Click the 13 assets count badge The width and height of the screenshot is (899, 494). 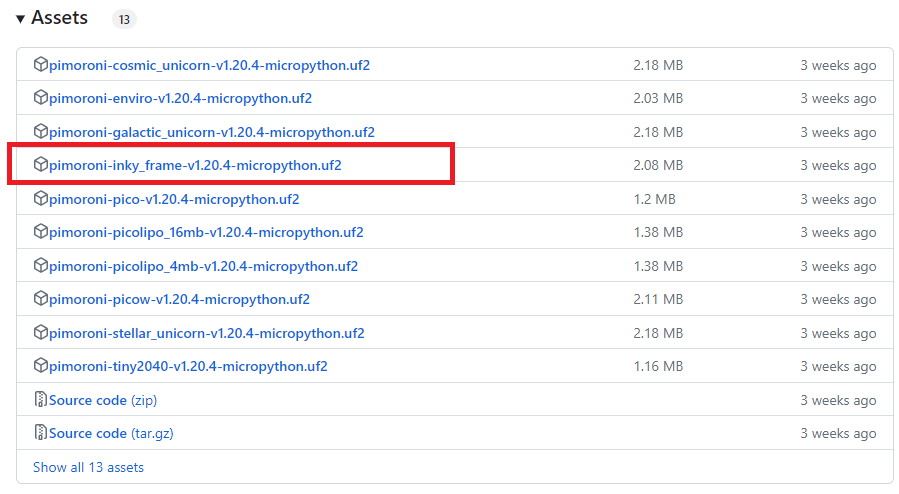pos(124,19)
